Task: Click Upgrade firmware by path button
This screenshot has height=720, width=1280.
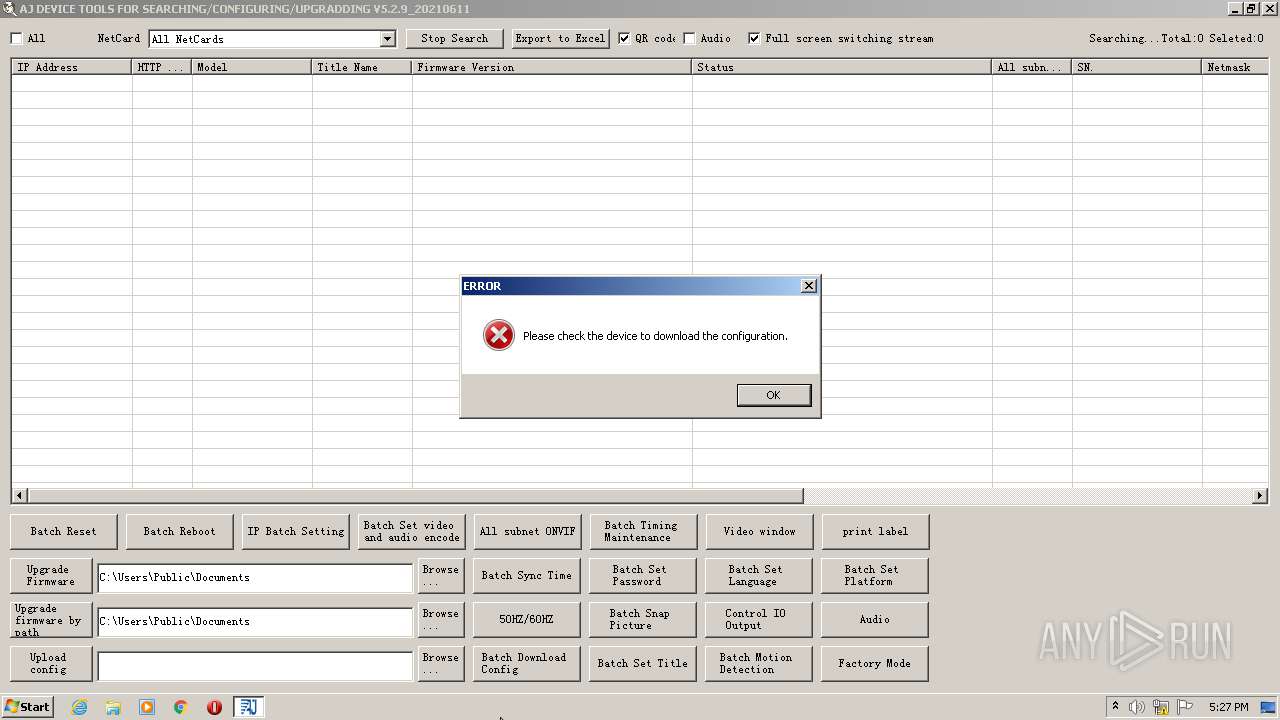Action: (52, 619)
